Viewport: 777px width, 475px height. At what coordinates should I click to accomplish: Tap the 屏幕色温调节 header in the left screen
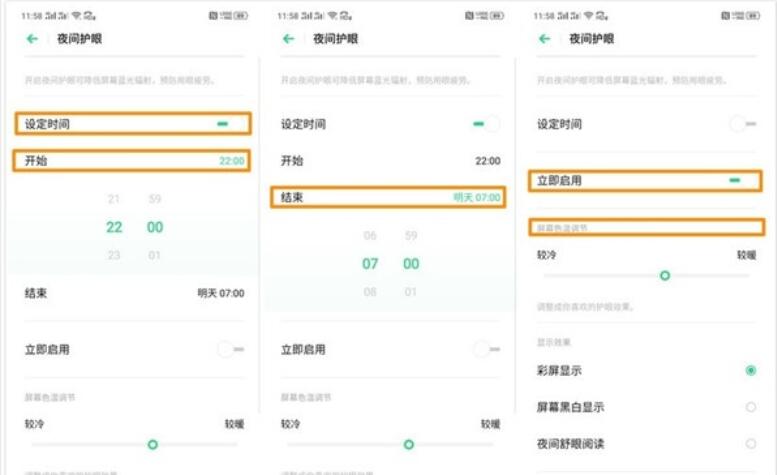(50, 397)
